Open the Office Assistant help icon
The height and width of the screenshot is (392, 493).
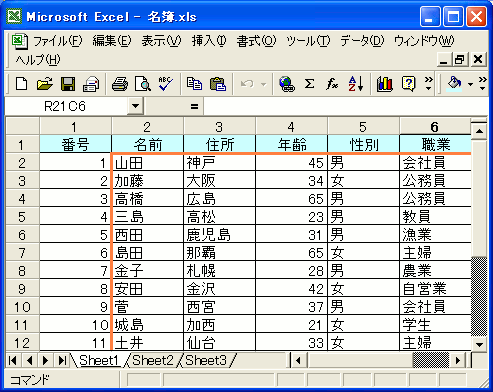pos(409,84)
